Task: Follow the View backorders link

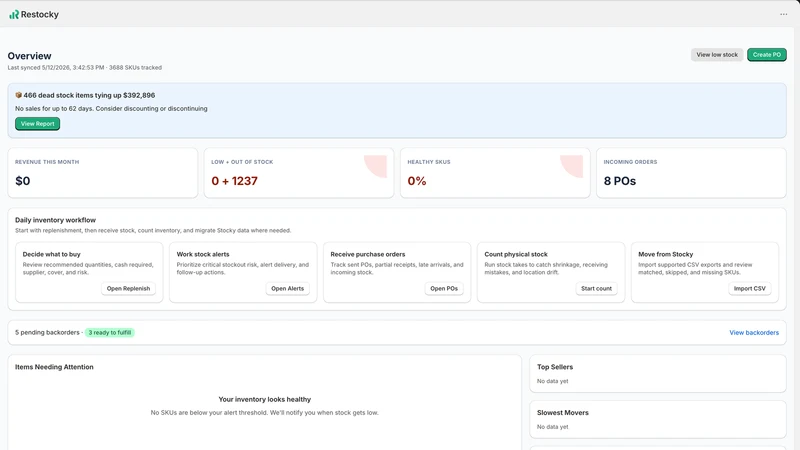Action: click(754, 333)
